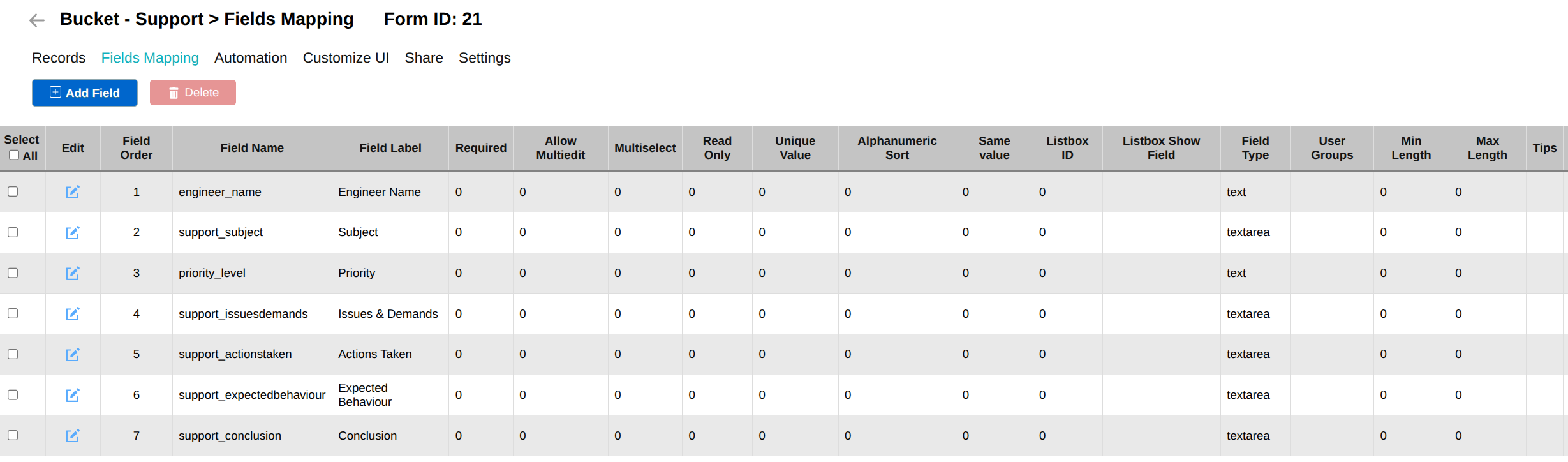Screen dimensions: 1568x462
Task: Click the Field Order column header
Action: 137,148
